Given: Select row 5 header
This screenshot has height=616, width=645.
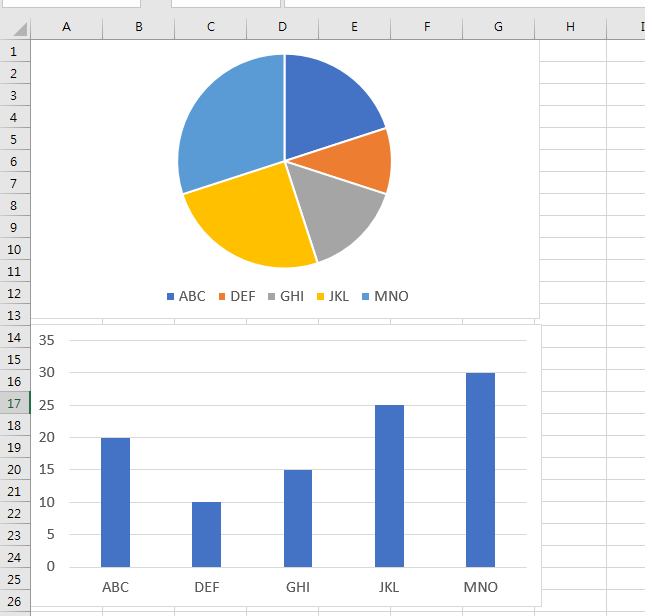Looking at the screenshot, I should coord(15,139).
